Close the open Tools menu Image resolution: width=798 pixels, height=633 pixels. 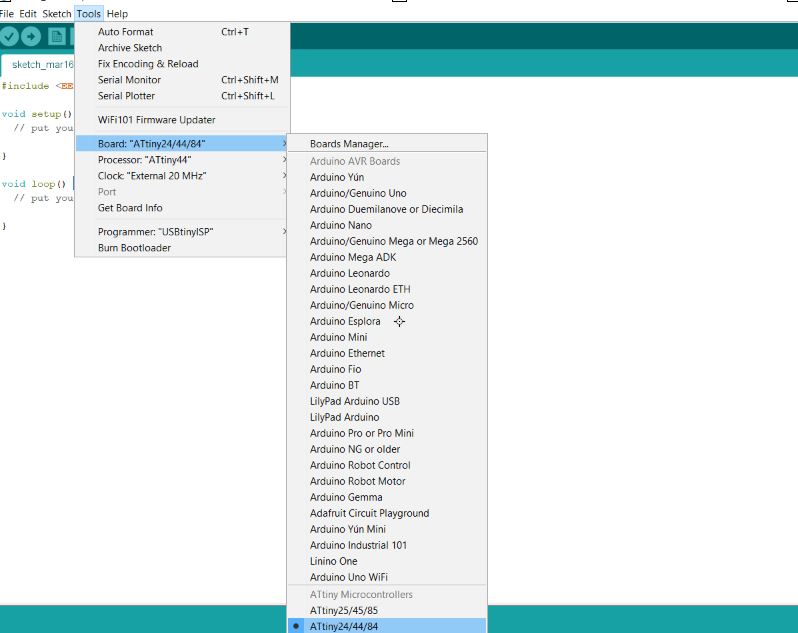coord(89,14)
